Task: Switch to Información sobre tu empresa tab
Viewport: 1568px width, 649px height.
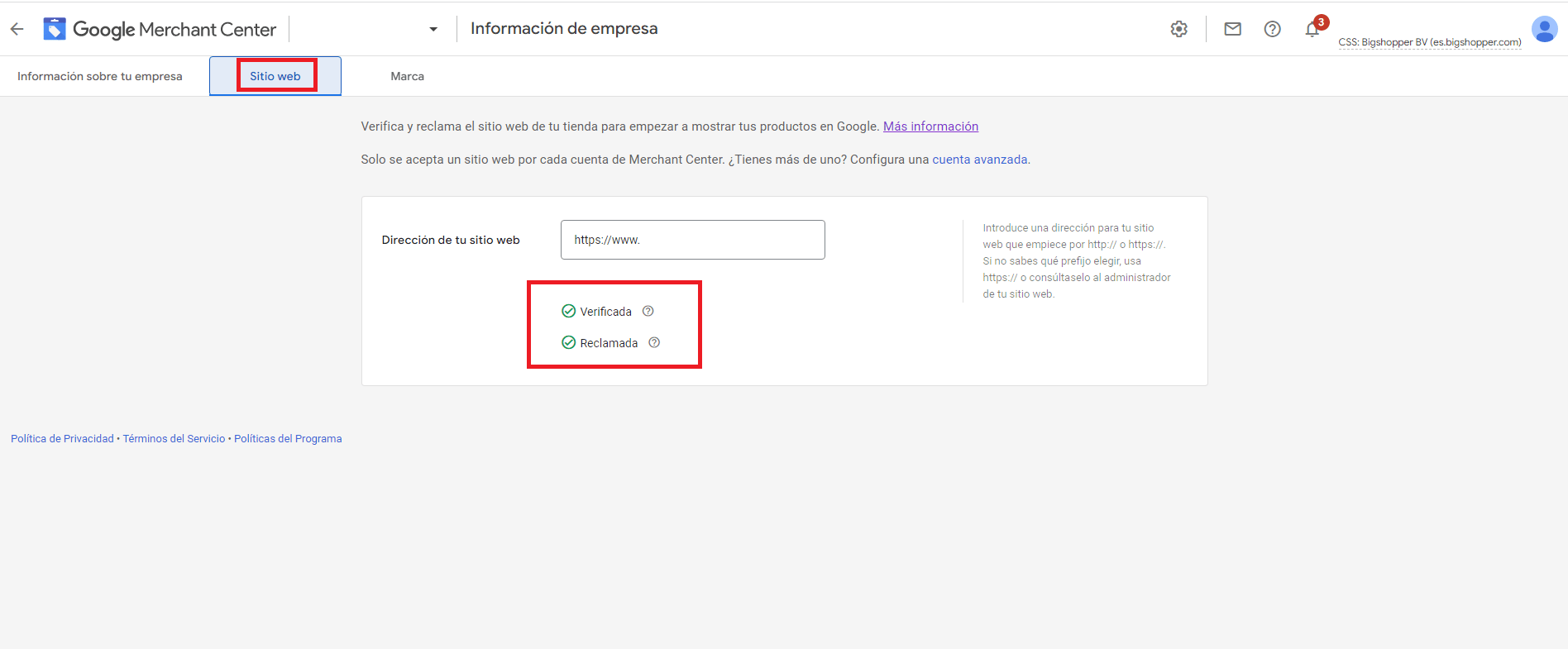Action: coord(100,76)
